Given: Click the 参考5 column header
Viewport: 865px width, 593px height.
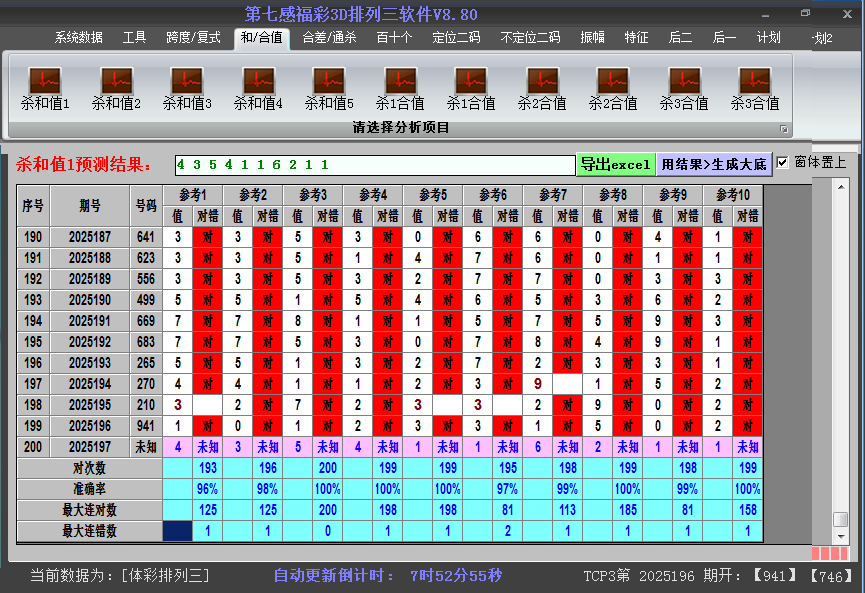Looking at the screenshot, I should [433, 195].
